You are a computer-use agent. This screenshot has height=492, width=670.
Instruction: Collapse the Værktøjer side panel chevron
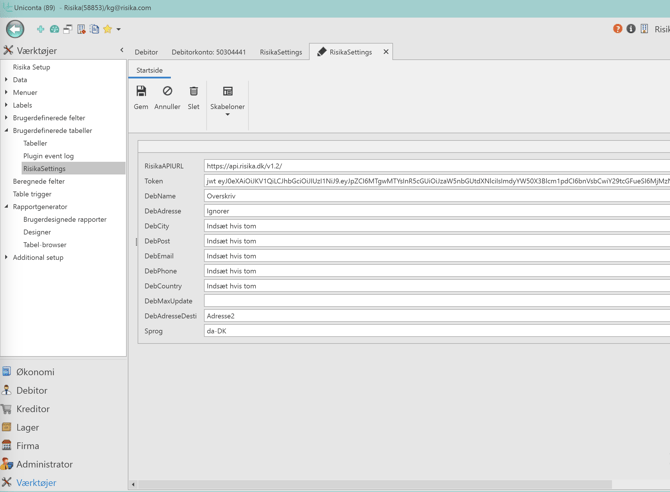(122, 50)
